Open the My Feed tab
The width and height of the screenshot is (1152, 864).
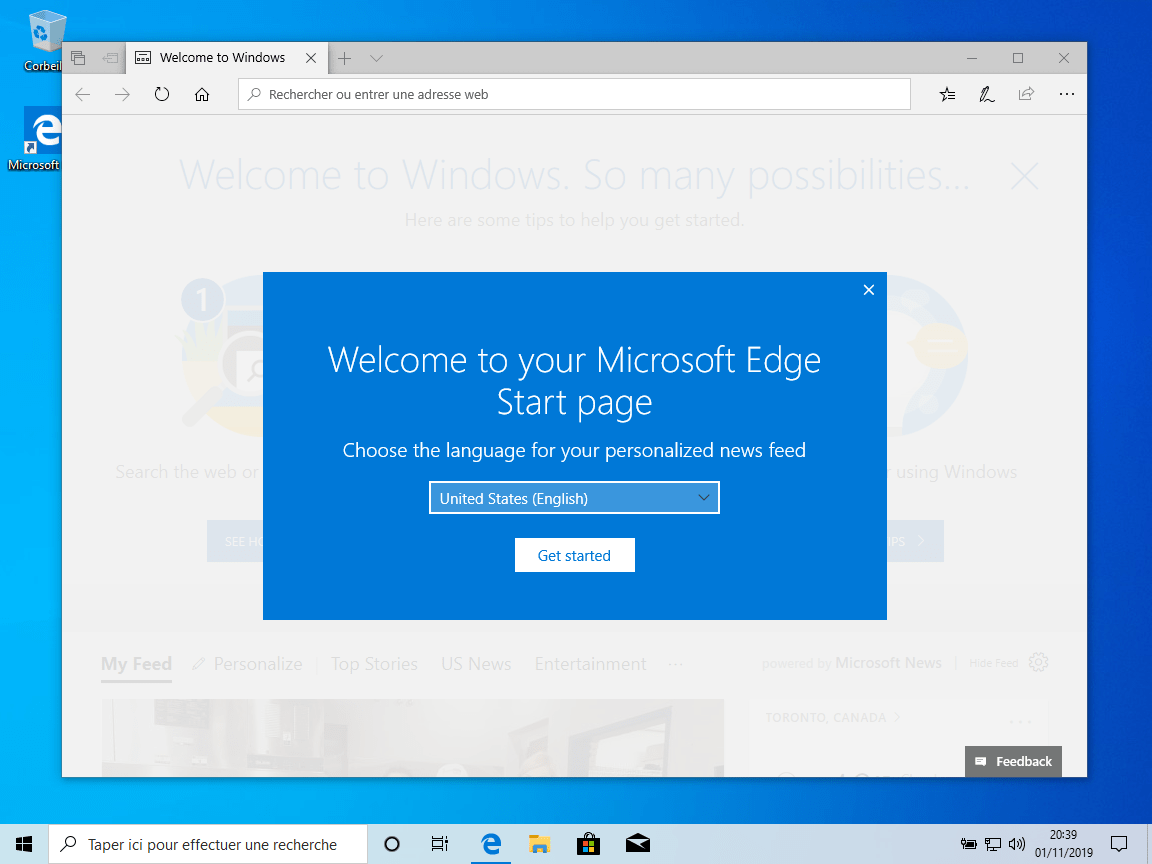[x=136, y=663]
